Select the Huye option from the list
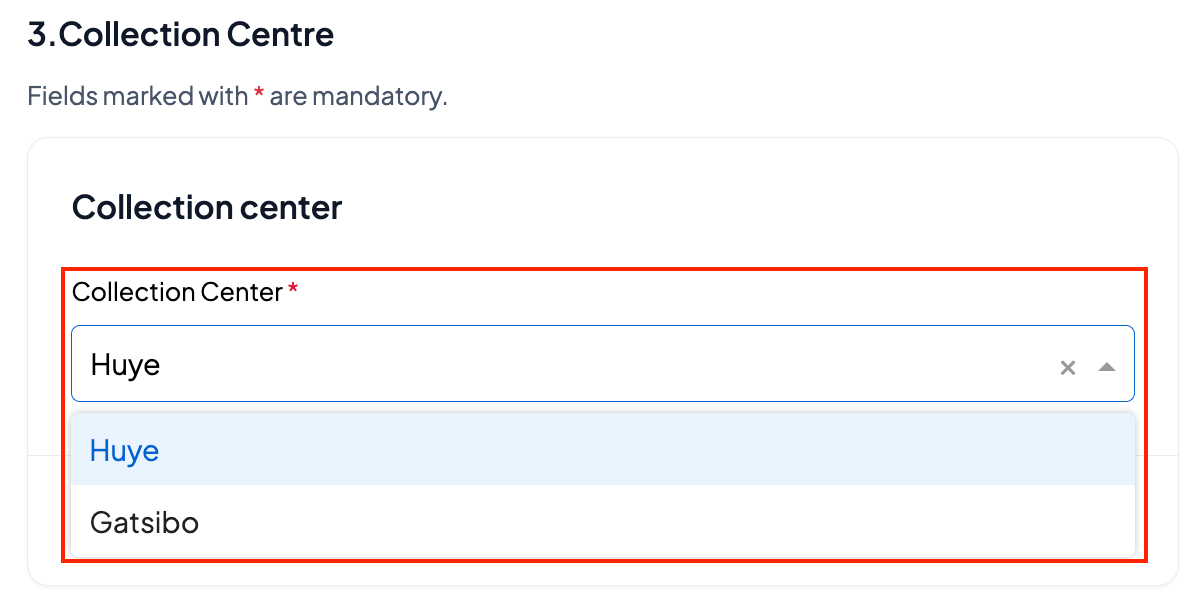 click(603, 451)
